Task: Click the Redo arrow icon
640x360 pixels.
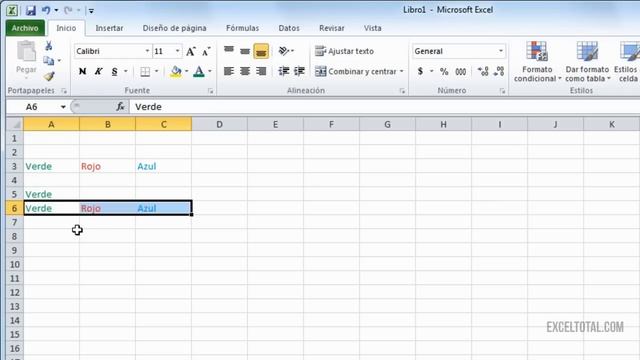Action: [x=68, y=10]
